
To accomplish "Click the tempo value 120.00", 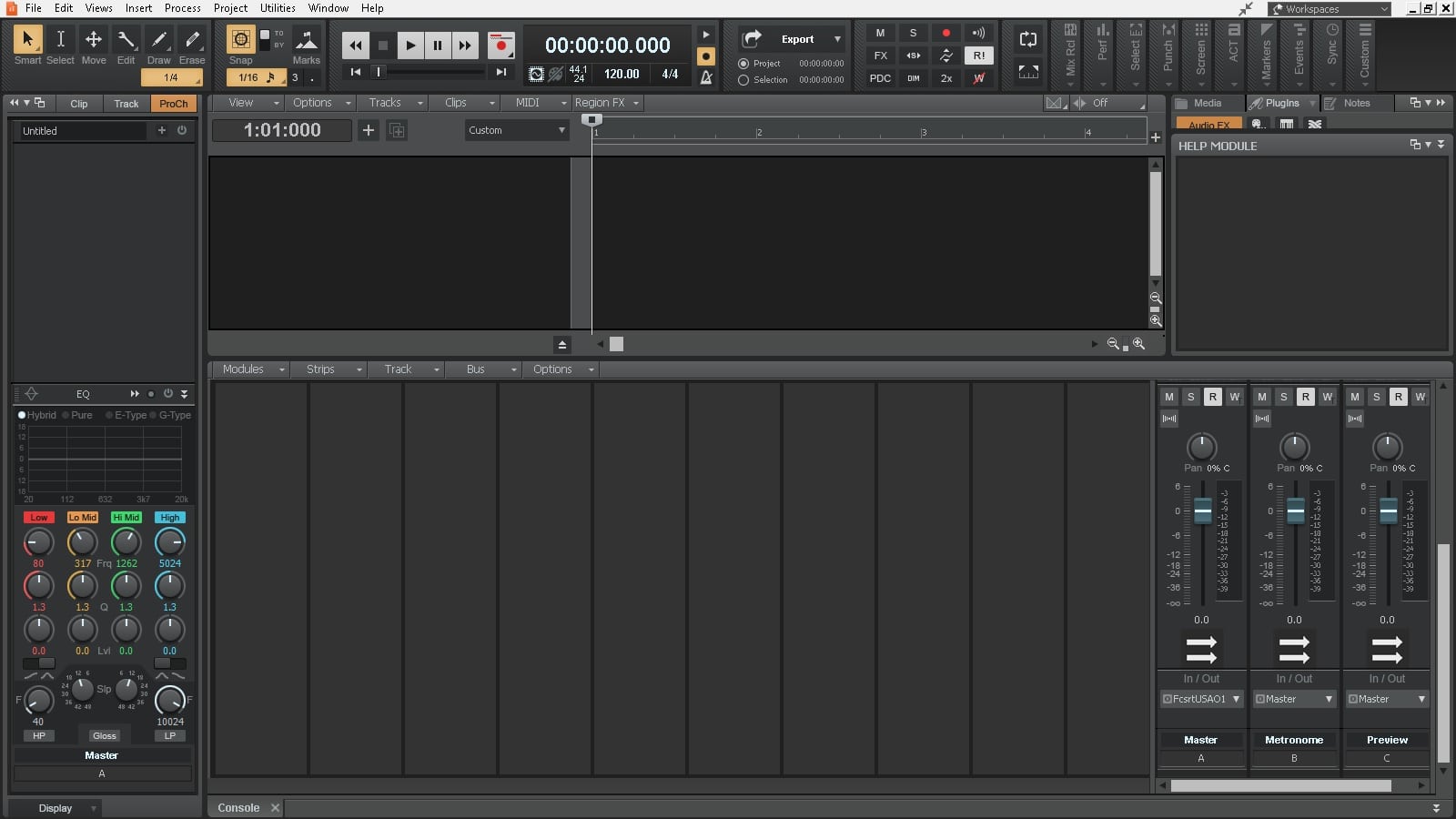I will click(622, 74).
